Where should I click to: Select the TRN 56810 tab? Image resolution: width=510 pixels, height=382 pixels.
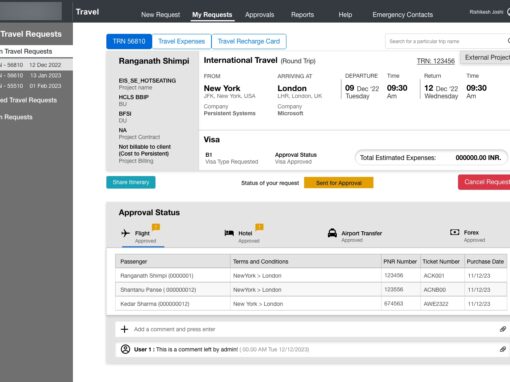pyautogui.click(x=129, y=41)
